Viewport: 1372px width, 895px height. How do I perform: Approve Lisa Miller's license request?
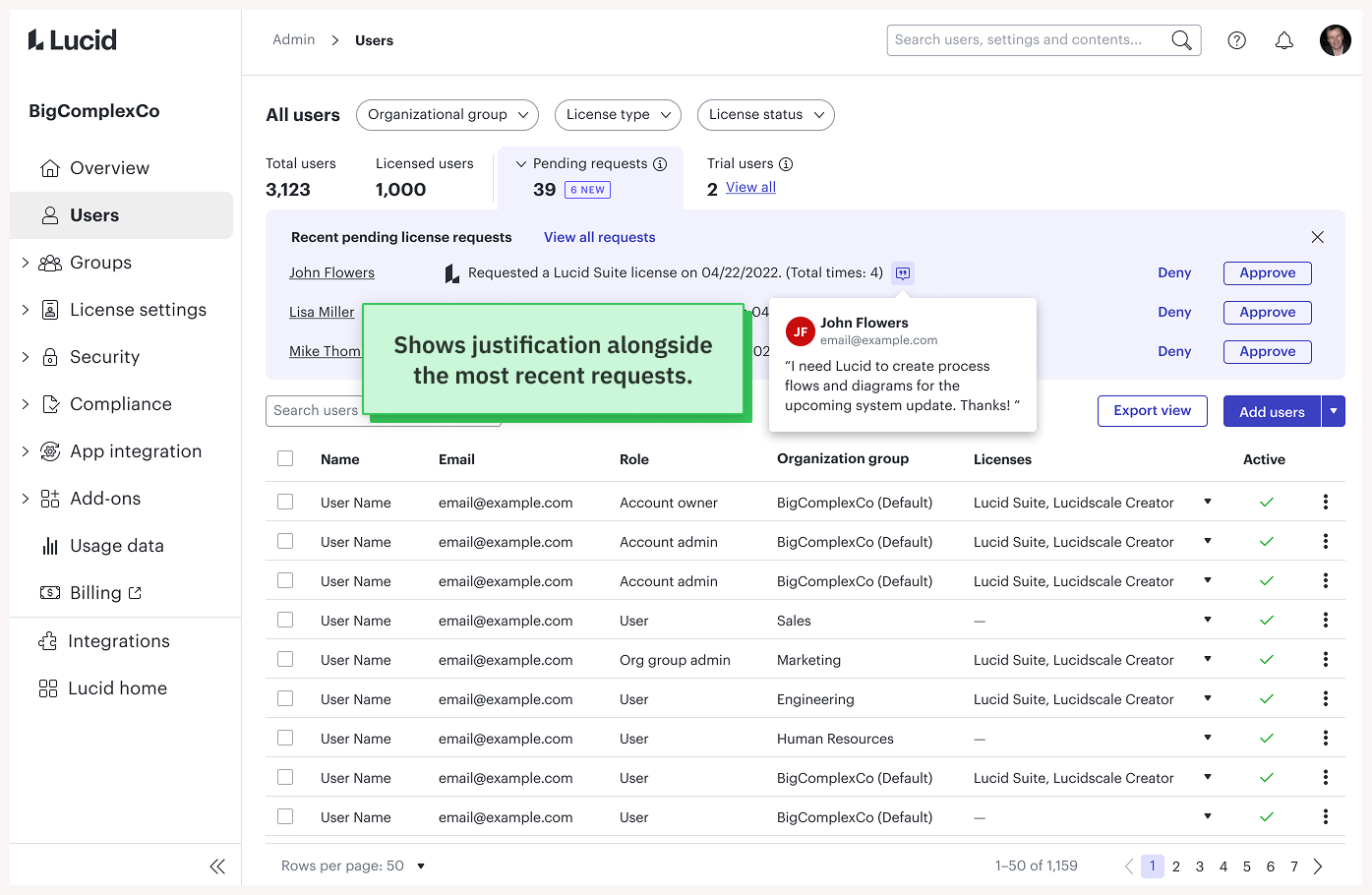(x=1268, y=313)
